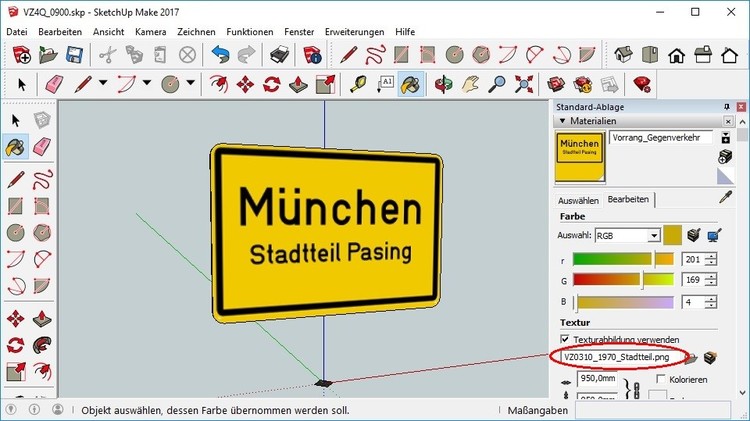Screen dimensions: 750x421
Task: Match color on screen monitor icon
Action: 714,235
